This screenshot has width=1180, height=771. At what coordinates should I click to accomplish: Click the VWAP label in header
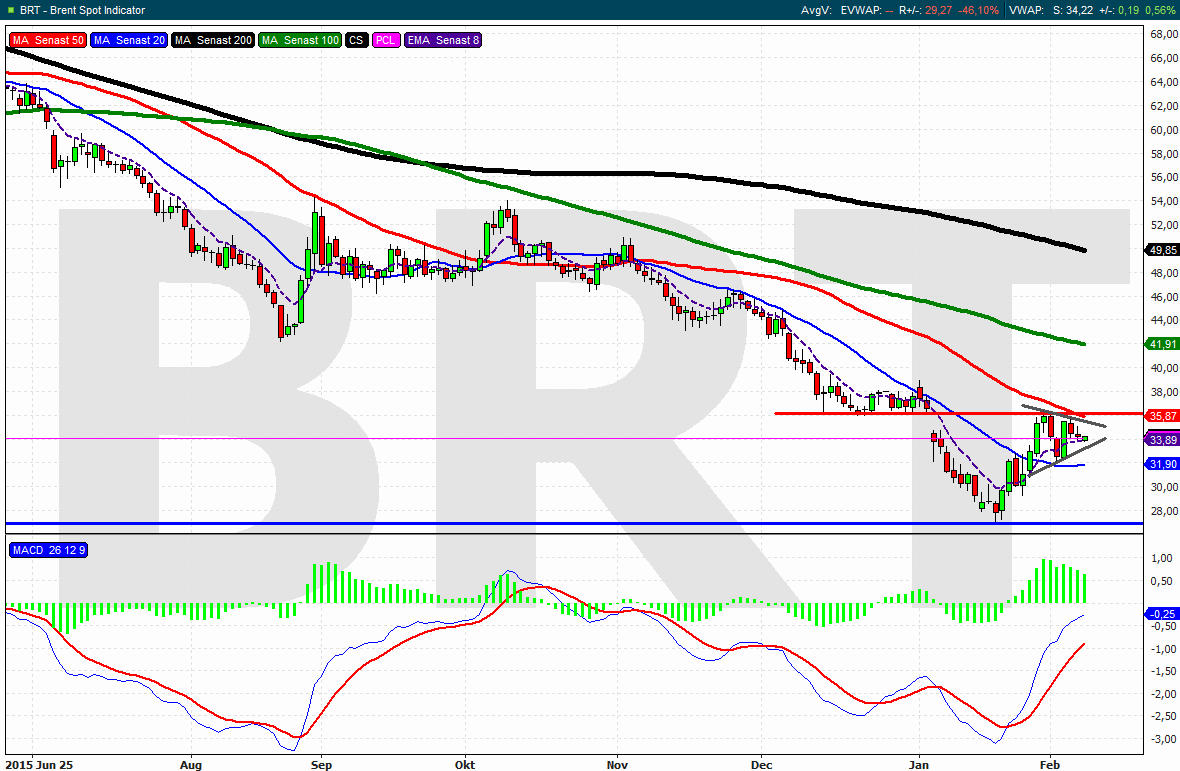[x=1025, y=10]
